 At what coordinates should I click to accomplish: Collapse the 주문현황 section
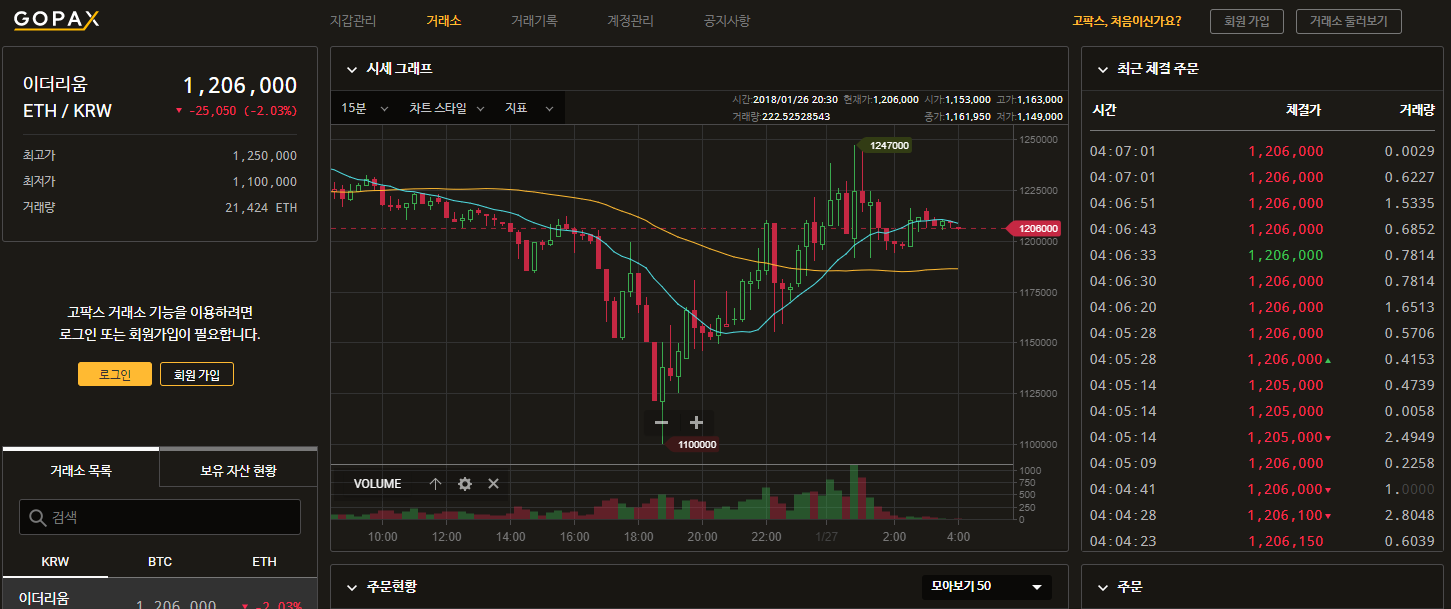351,587
